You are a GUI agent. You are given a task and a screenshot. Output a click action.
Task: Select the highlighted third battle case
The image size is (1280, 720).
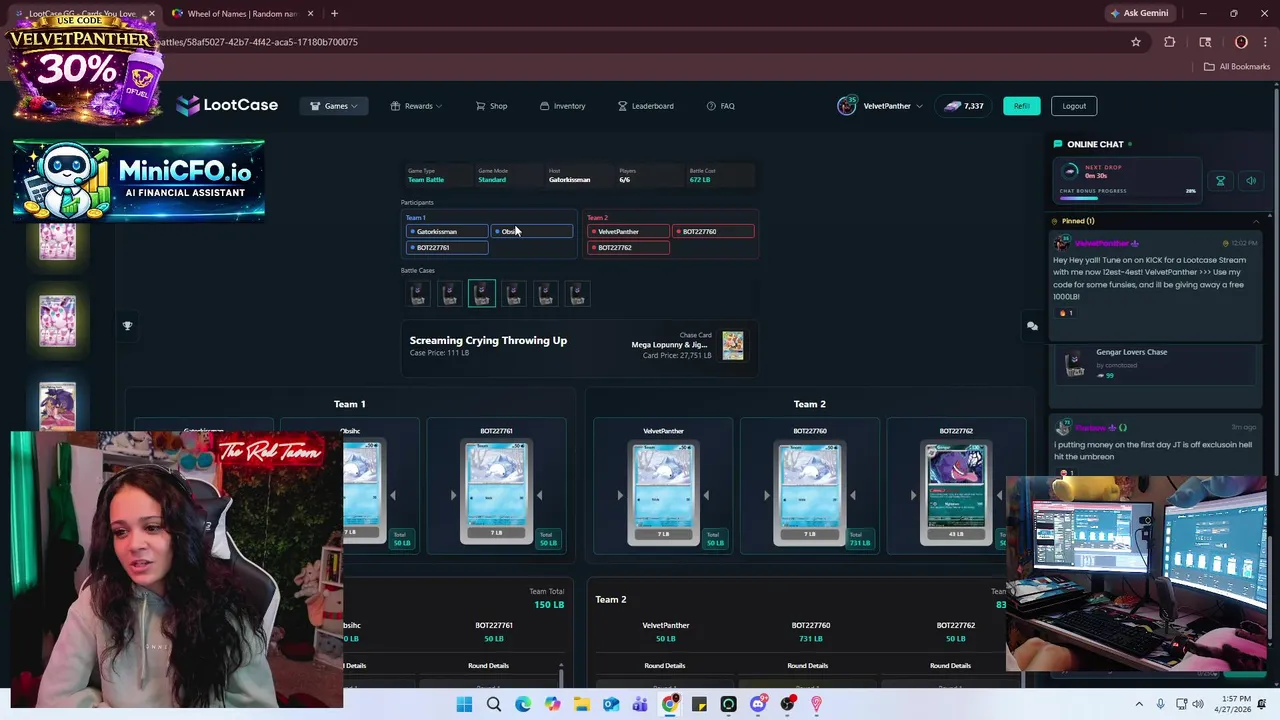coord(482,293)
